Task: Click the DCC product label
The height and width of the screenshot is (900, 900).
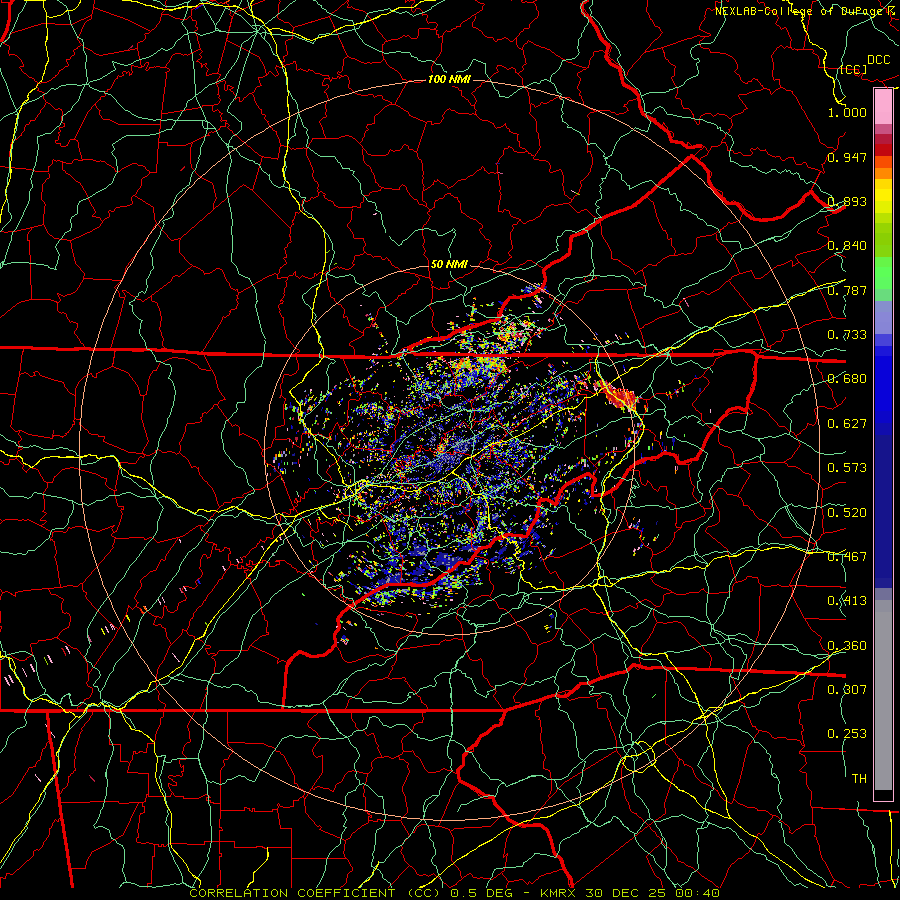Action: coord(878,60)
